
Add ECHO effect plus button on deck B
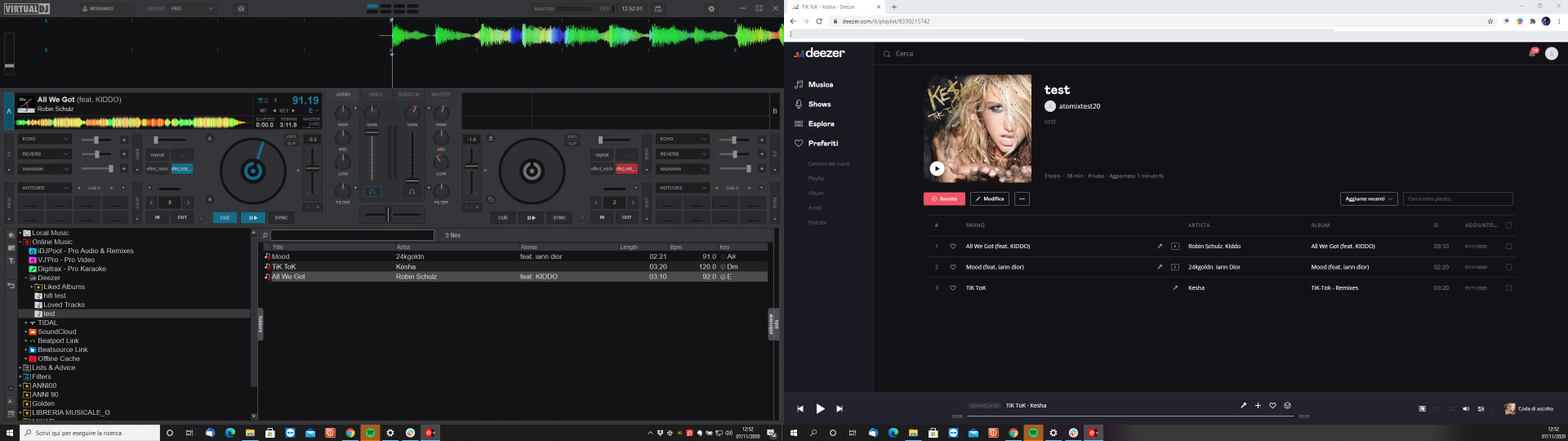761,140
